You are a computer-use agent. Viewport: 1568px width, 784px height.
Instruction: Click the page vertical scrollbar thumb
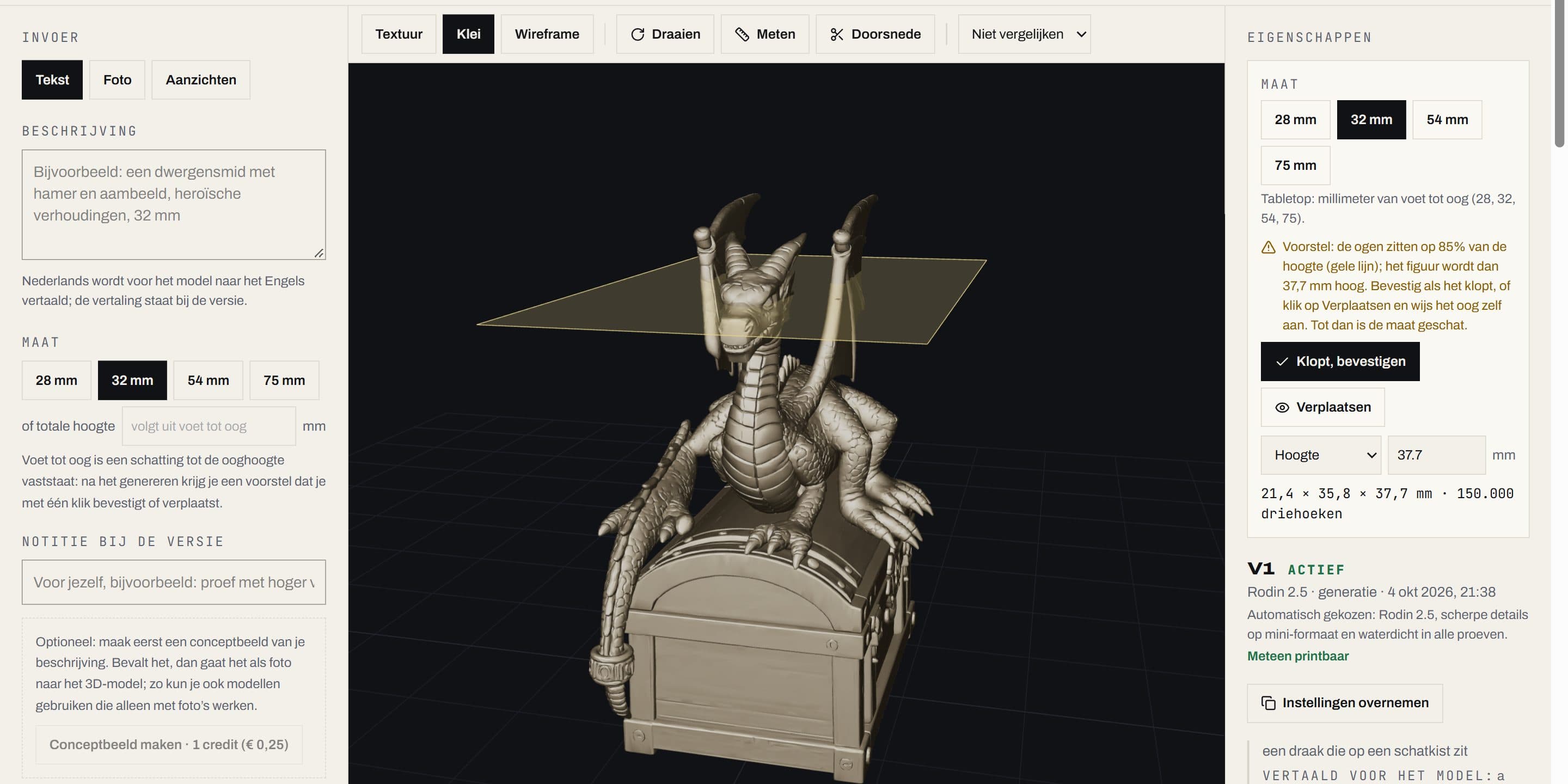pos(1559,73)
